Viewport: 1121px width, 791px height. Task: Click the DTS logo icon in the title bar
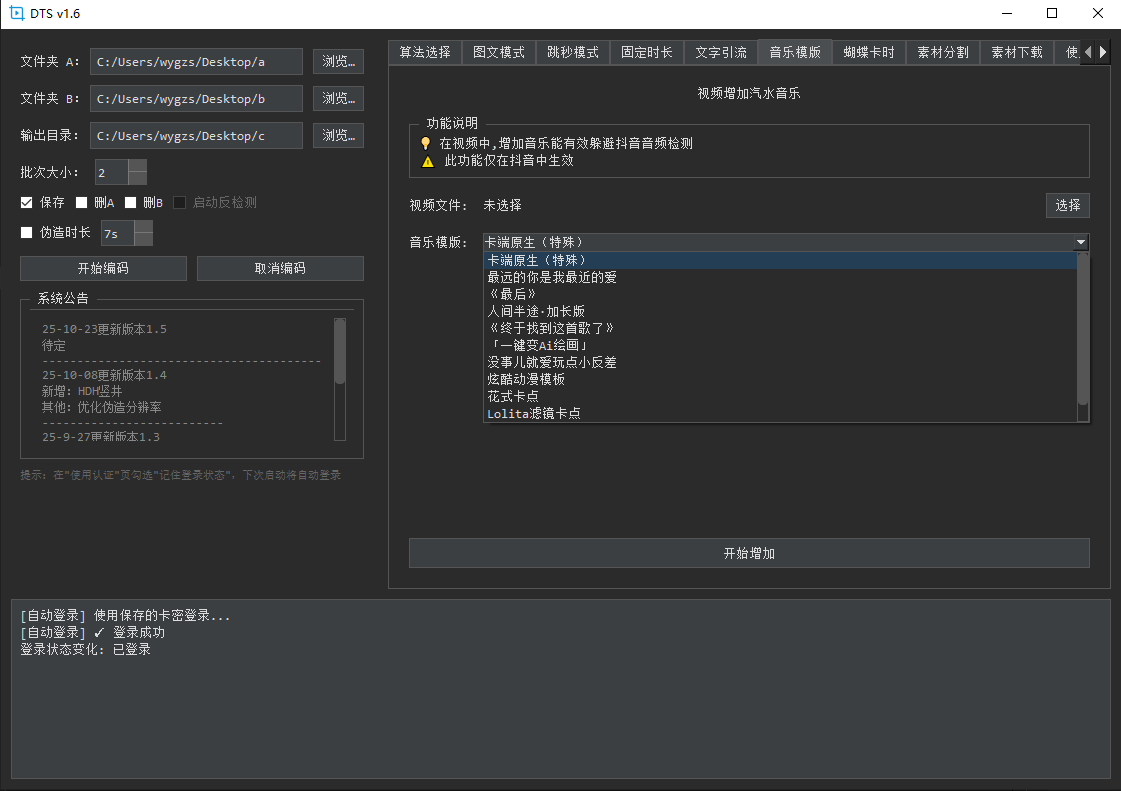coord(16,14)
